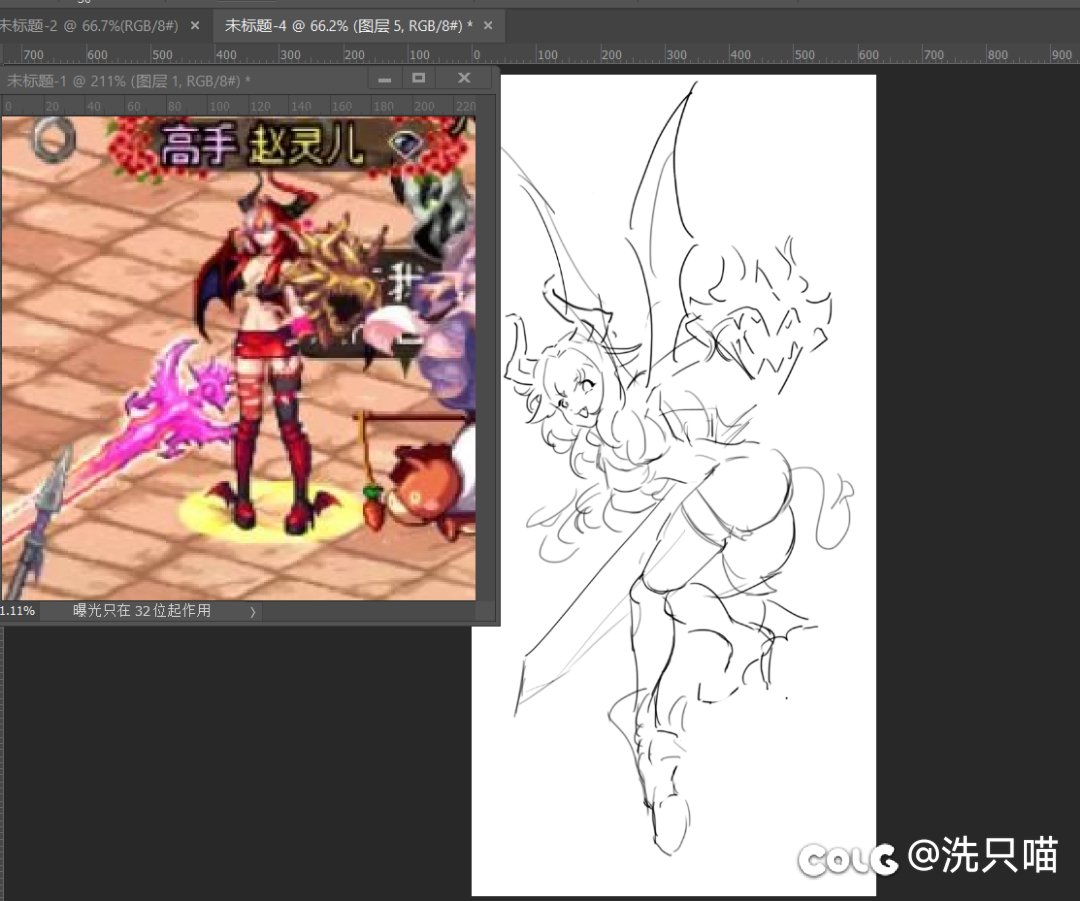
Task: Minimize the 未标题-1 floating window
Action: (x=384, y=79)
